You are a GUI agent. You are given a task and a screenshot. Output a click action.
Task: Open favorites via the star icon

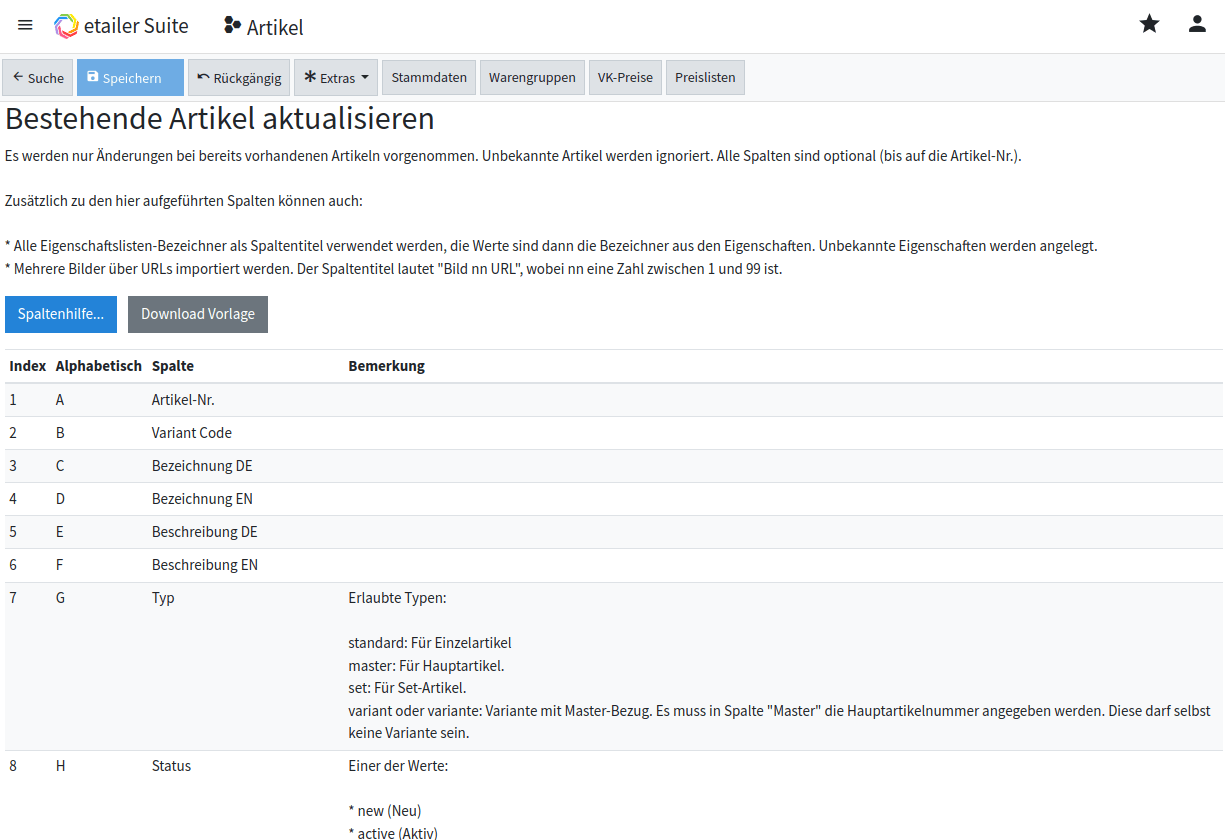point(1149,24)
